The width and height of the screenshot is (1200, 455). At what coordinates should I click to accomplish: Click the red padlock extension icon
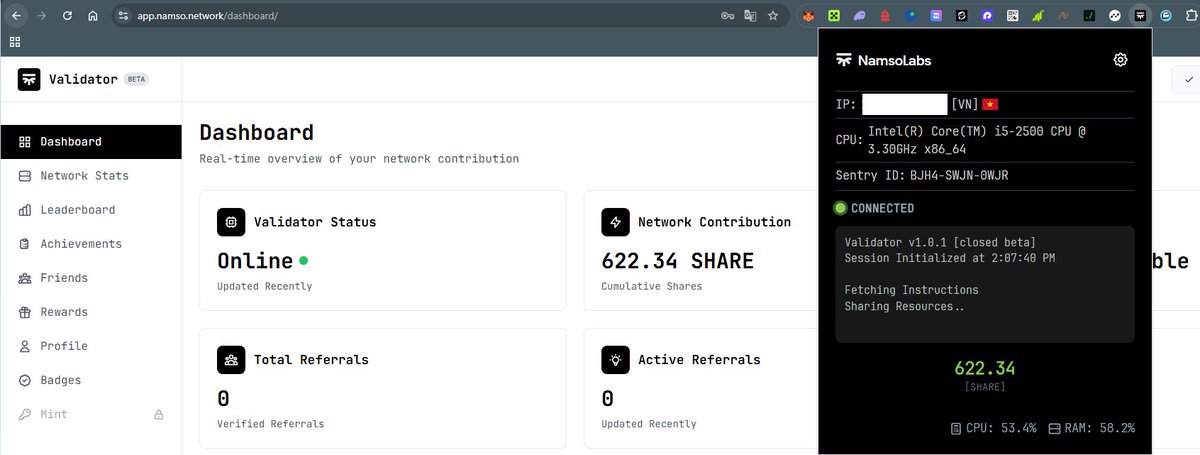[885, 16]
